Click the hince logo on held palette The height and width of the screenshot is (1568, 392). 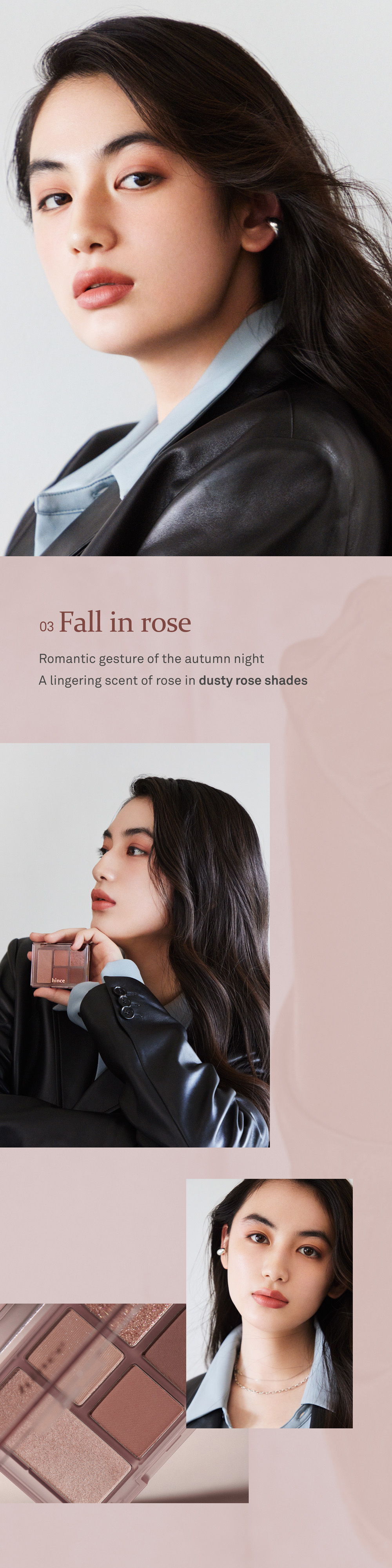point(58,980)
